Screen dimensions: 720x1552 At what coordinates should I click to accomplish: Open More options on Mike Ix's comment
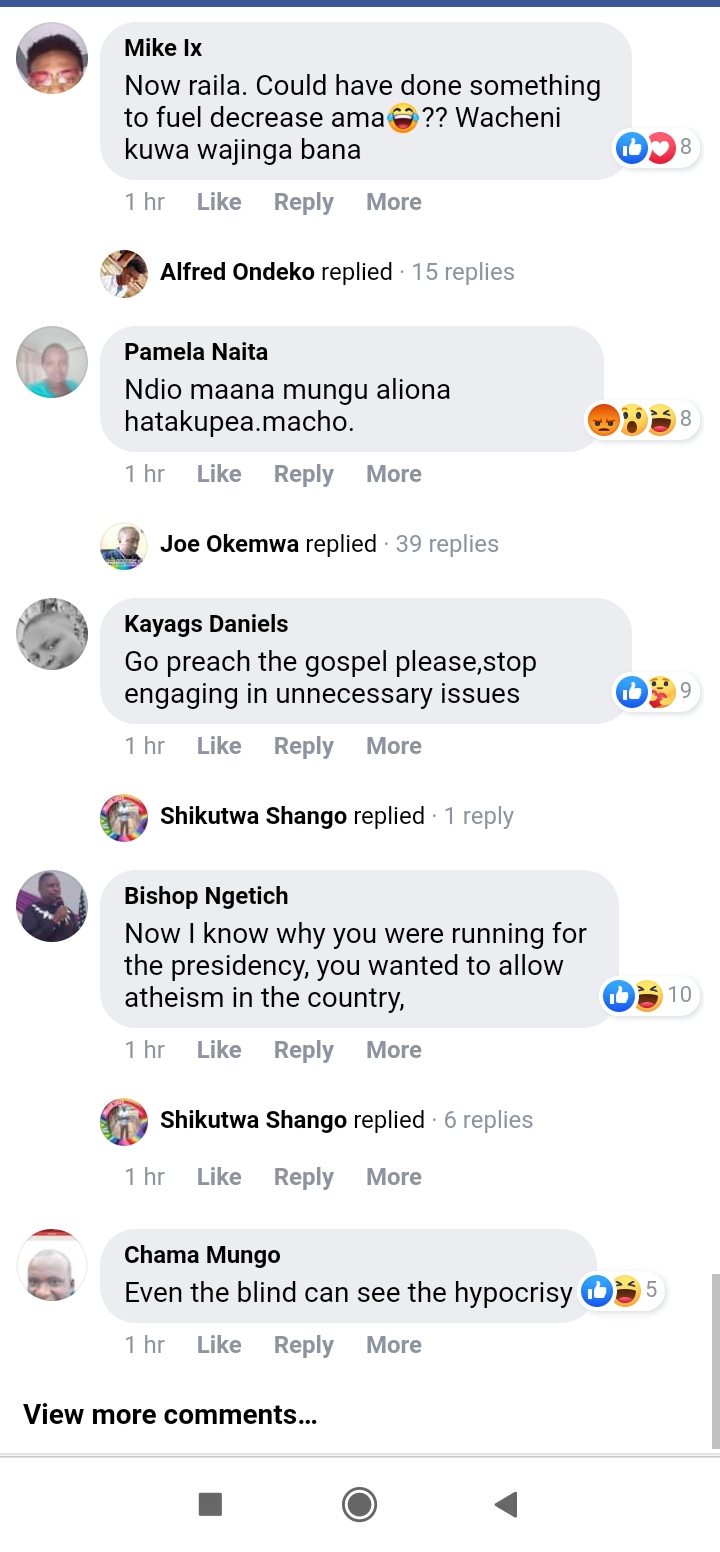tap(394, 202)
